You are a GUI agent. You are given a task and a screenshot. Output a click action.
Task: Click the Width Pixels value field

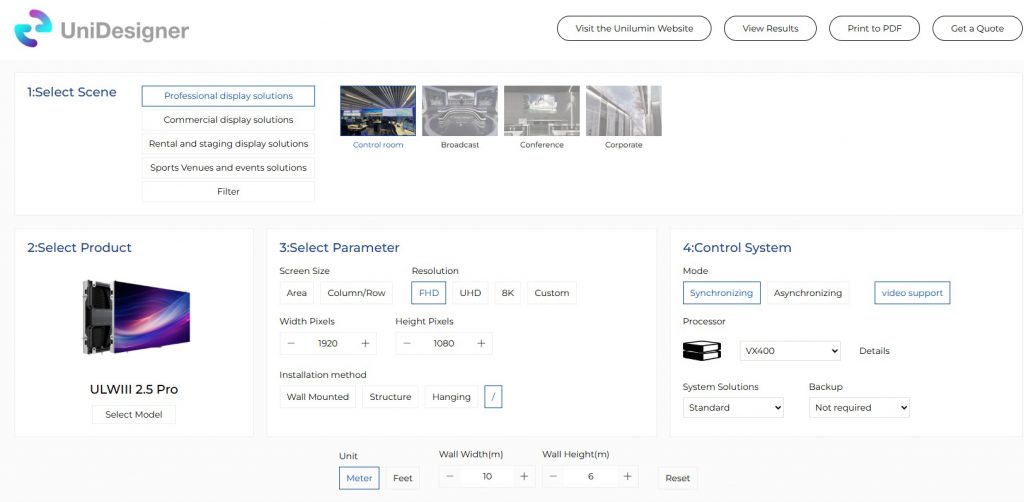click(x=328, y=343)
